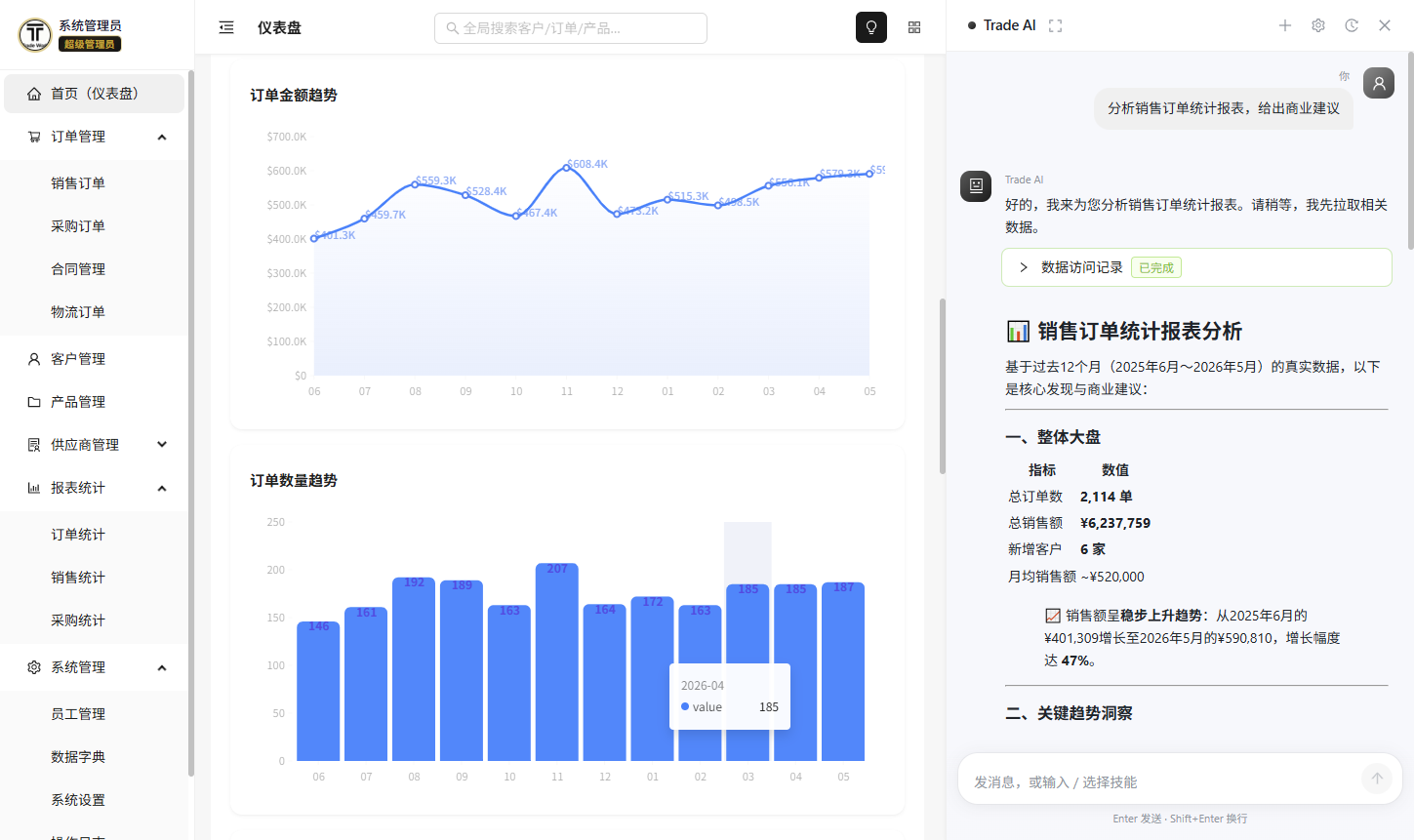Image resolution: width=1414 pixels, height=840 pixels.
Task: Click the 系统管理员 username
Action: coord(90,25)
